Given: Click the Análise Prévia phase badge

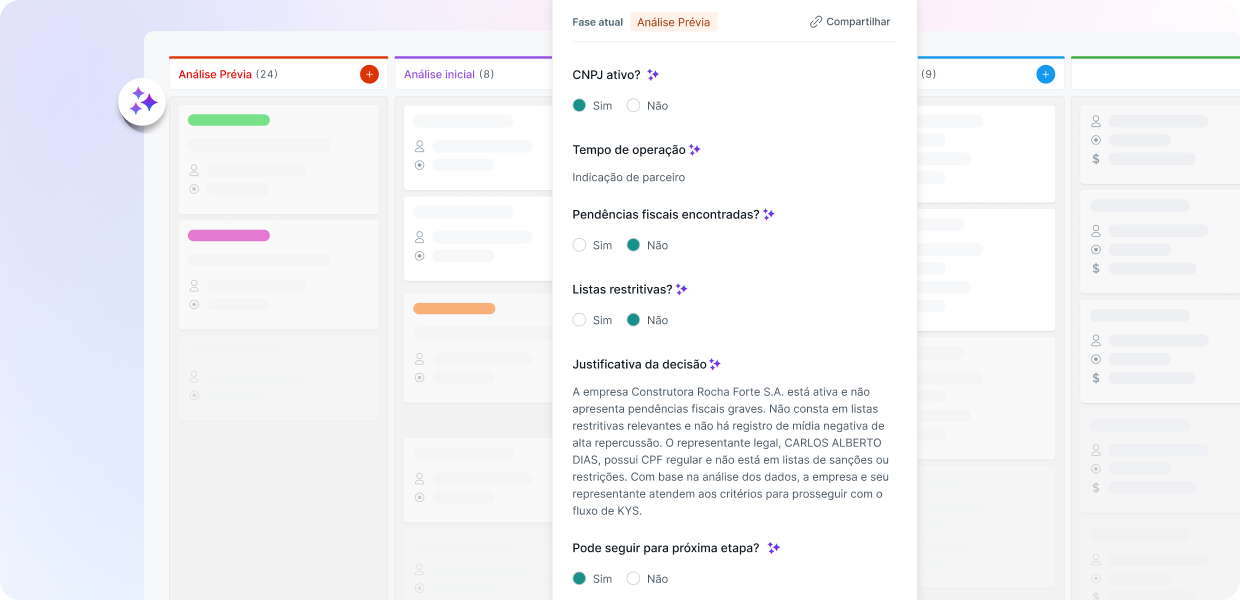Looking at the screenshot, I should point(673,22).
